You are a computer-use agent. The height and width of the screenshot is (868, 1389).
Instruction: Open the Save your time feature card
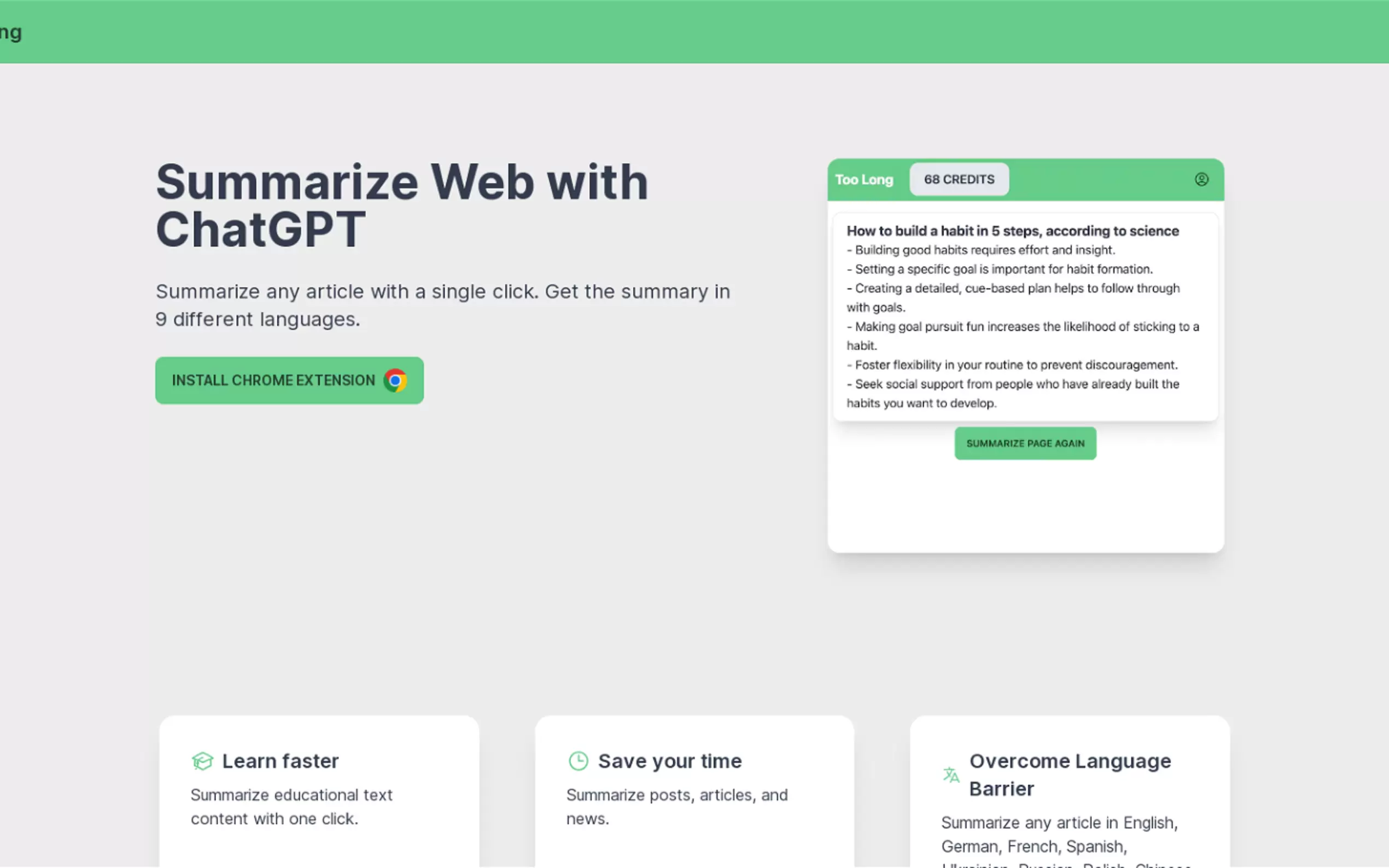[x=693, y=792]
